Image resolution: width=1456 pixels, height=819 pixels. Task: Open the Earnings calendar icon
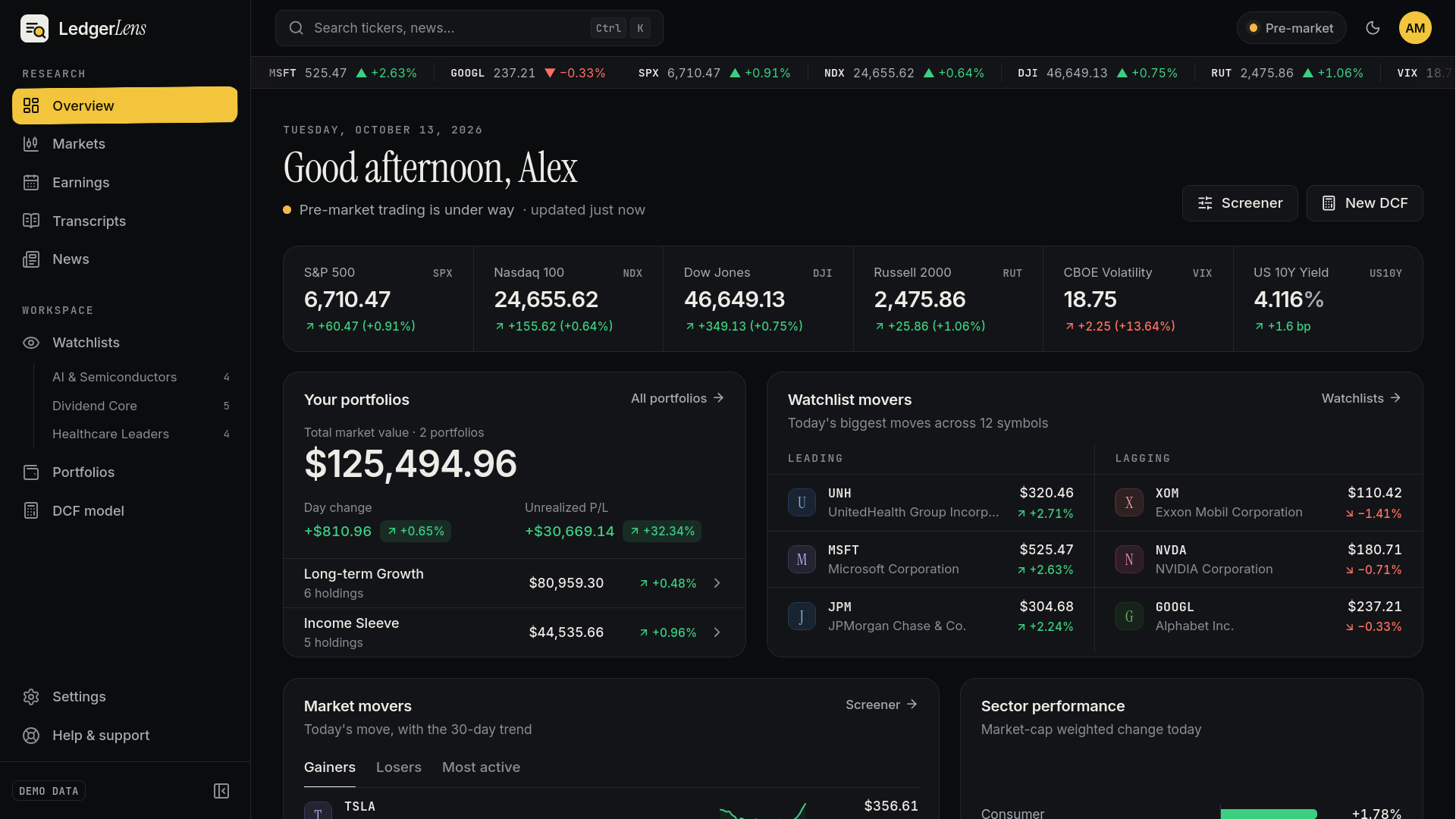[31, 183]
